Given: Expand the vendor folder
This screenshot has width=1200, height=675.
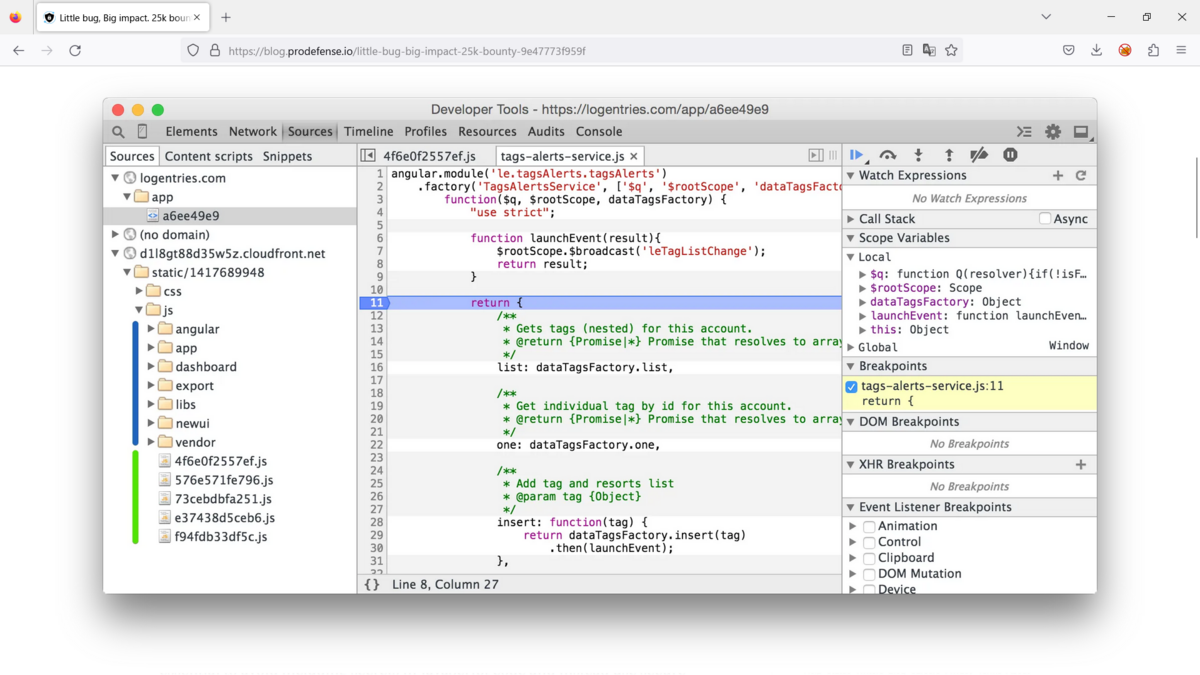Looking at the screenshot, I should [x=151, y=442].
